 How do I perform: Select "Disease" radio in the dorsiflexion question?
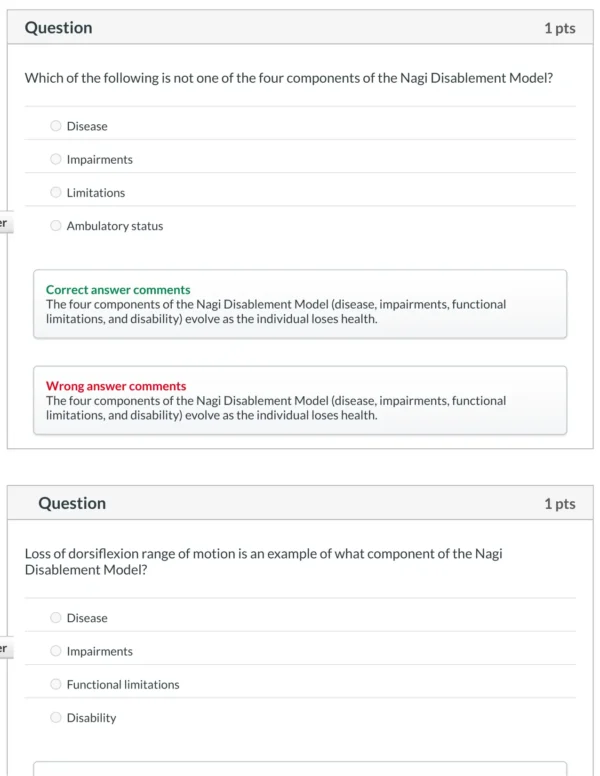pyautogui.click(x=56, y=618)
